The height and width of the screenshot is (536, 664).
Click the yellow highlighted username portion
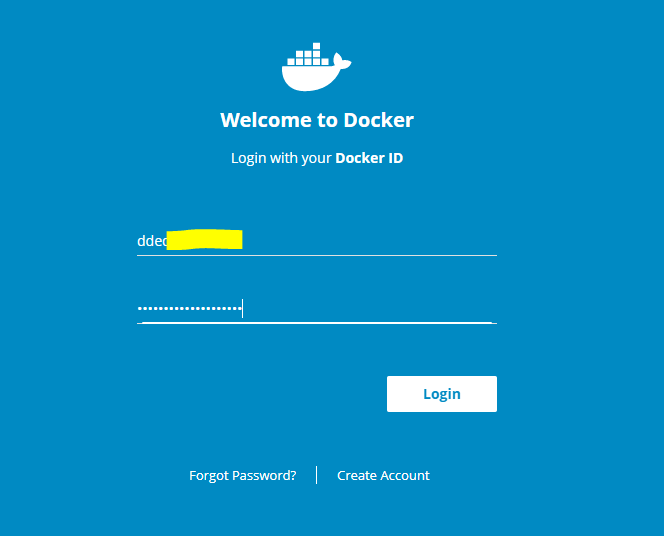pyautogui.click(x=205, y=240)
